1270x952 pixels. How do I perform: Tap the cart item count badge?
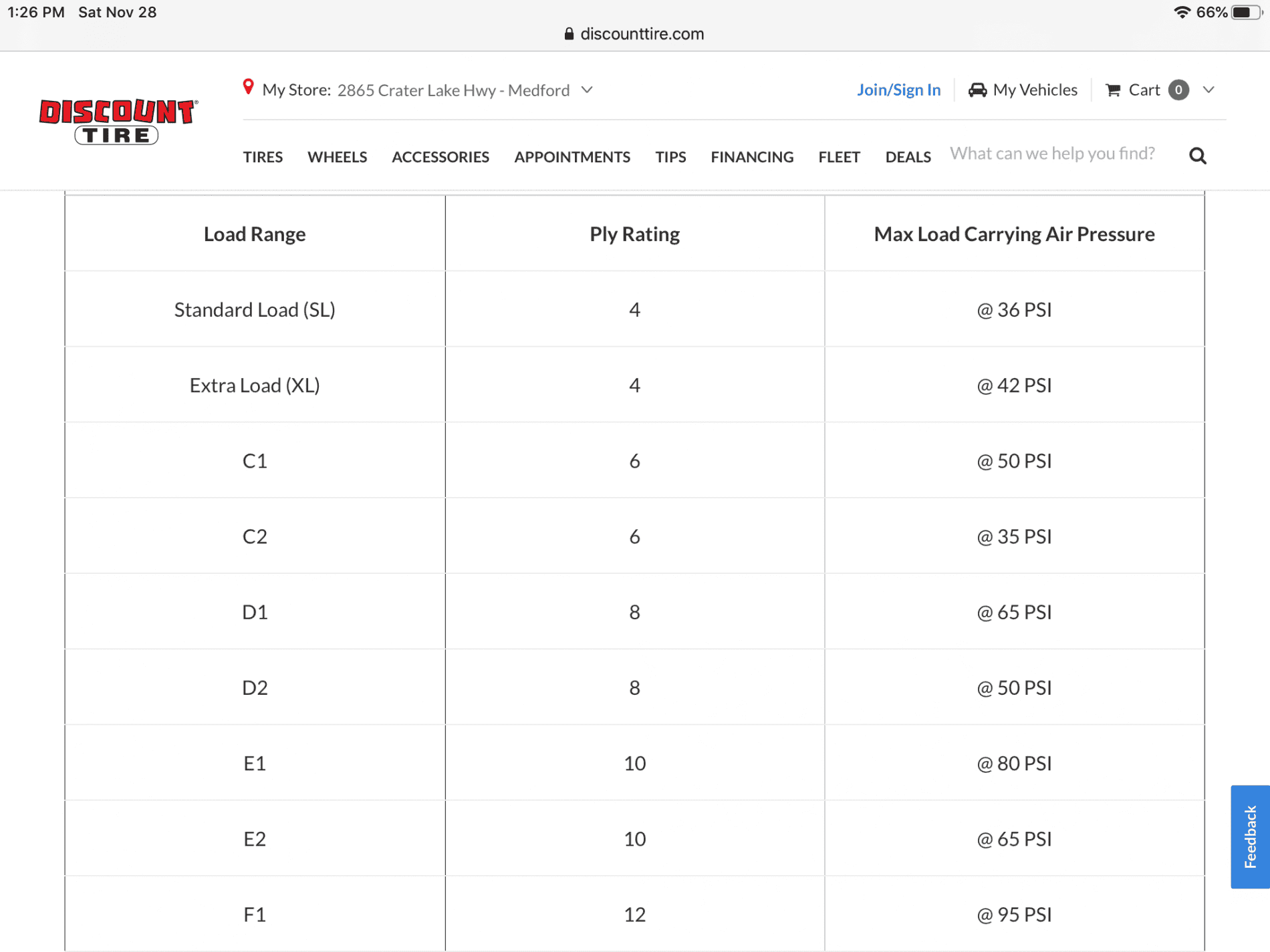(x=1178, y=90)
